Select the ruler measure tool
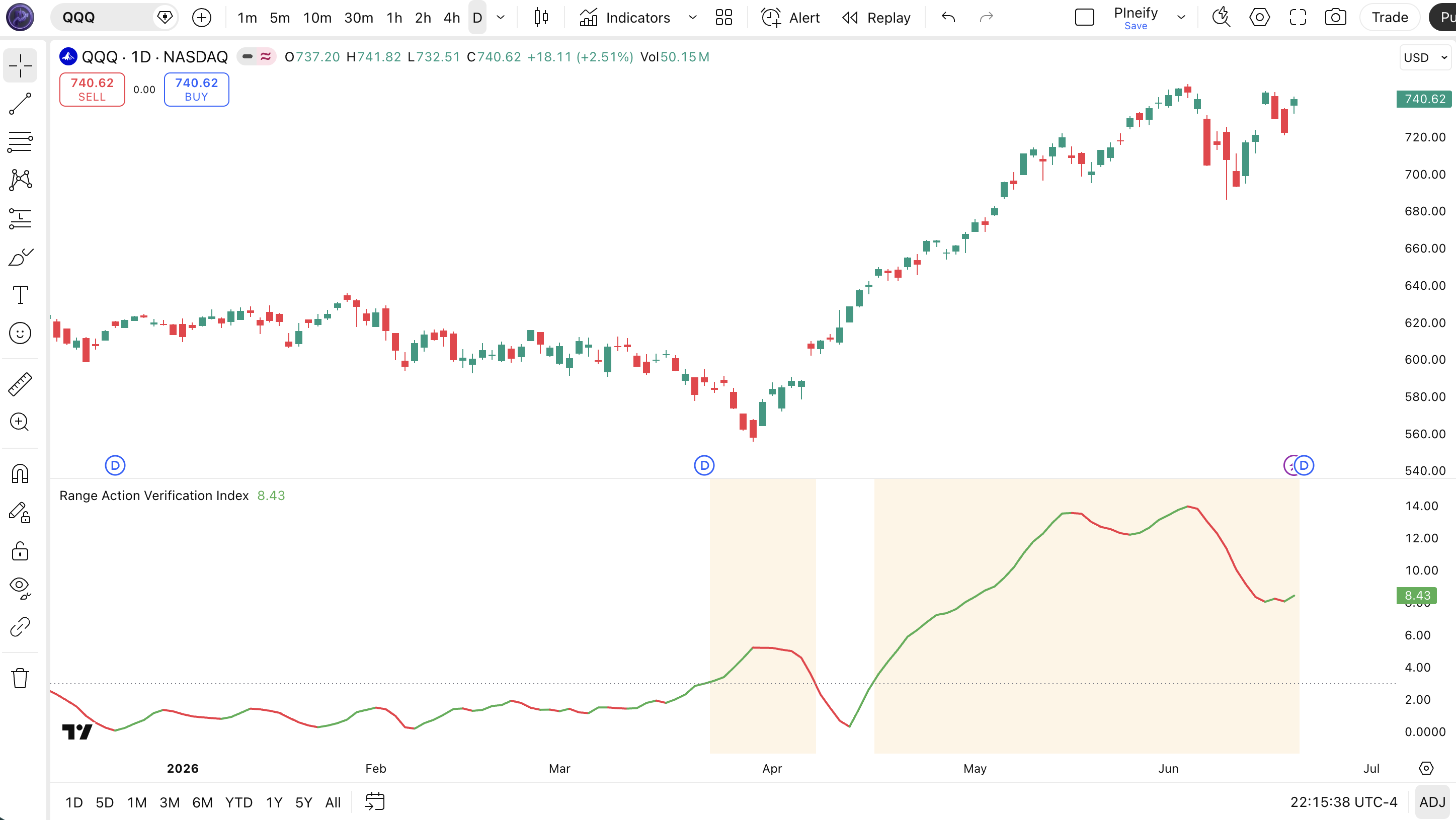The width and height of the screenshot is (1456, 820). coord(20,384)
